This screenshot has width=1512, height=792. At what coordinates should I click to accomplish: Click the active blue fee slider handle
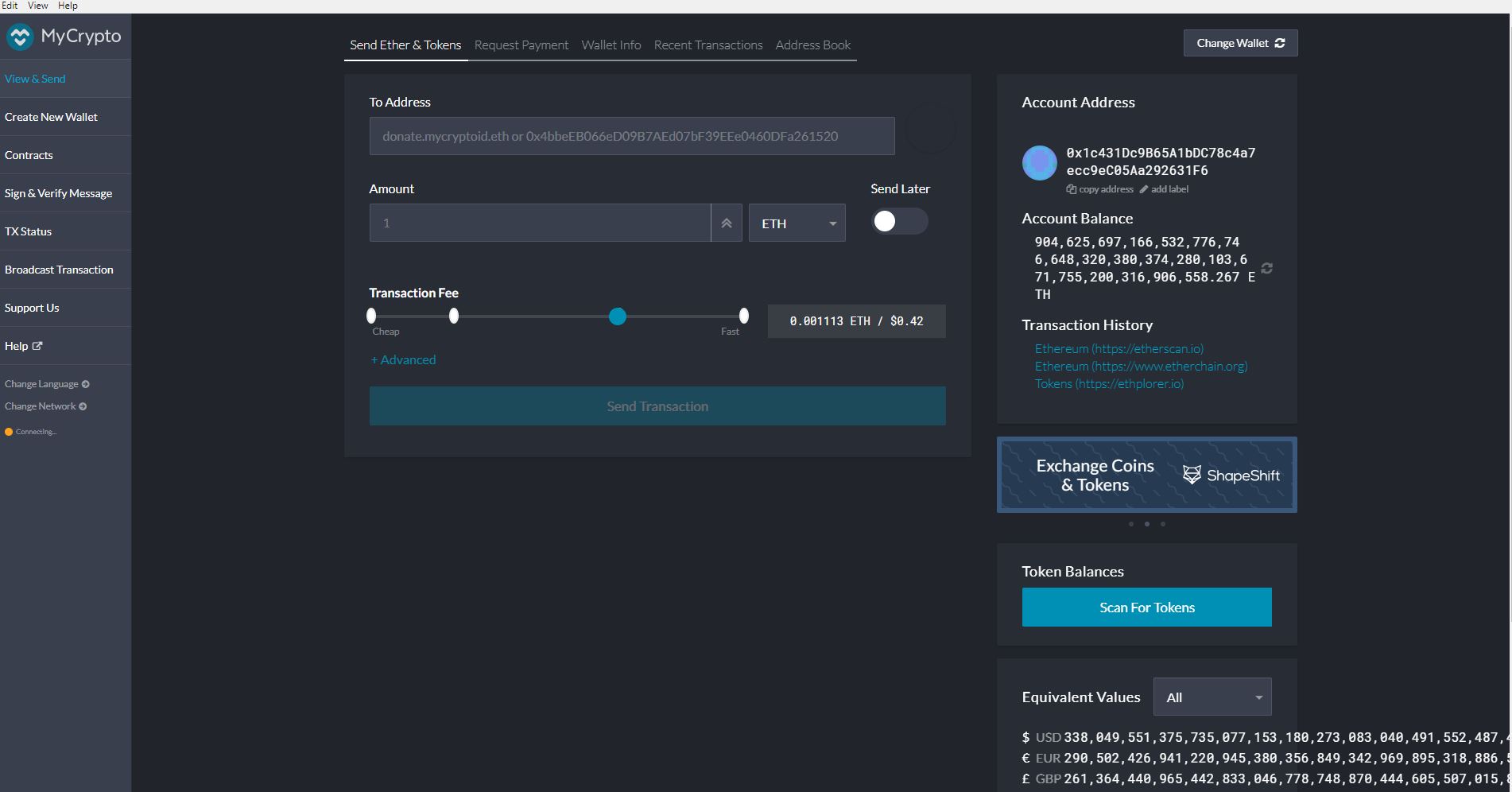(618, 316)
